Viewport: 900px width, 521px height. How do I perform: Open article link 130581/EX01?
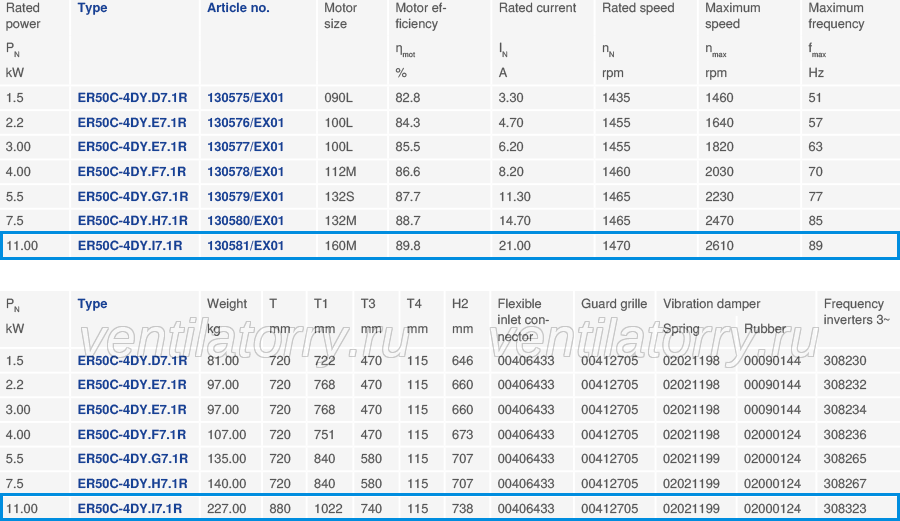click(x=245, y=246)
